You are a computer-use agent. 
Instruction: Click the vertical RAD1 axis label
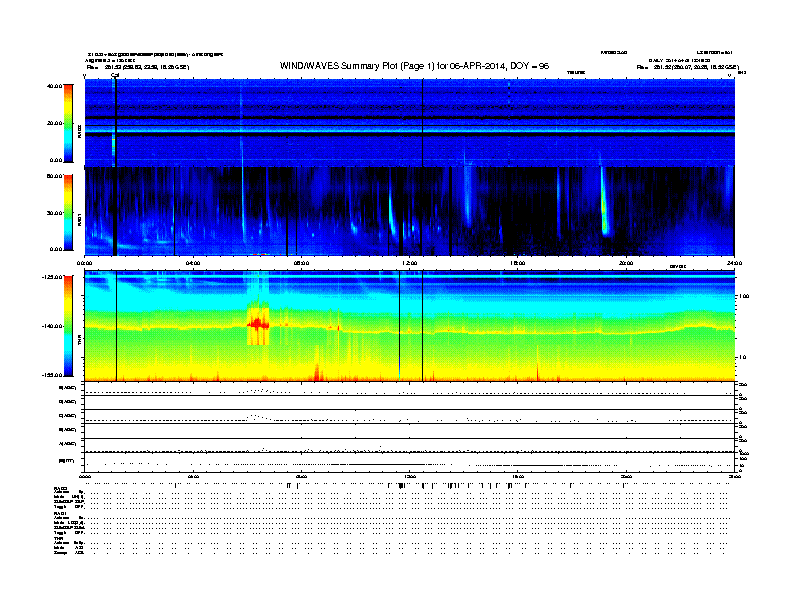pos(80,219)
